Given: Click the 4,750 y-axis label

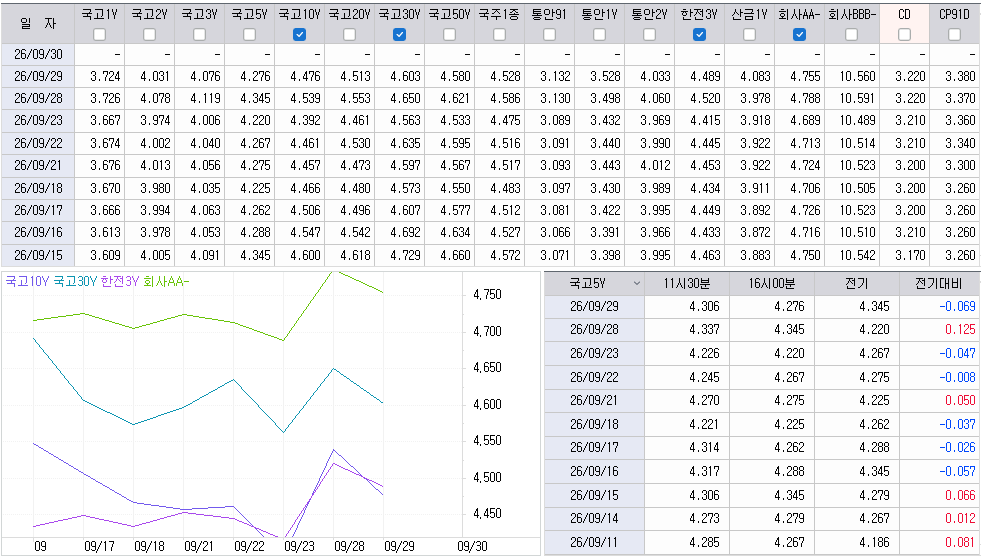Looking at the screenshot, I should (x=487, y=294).
